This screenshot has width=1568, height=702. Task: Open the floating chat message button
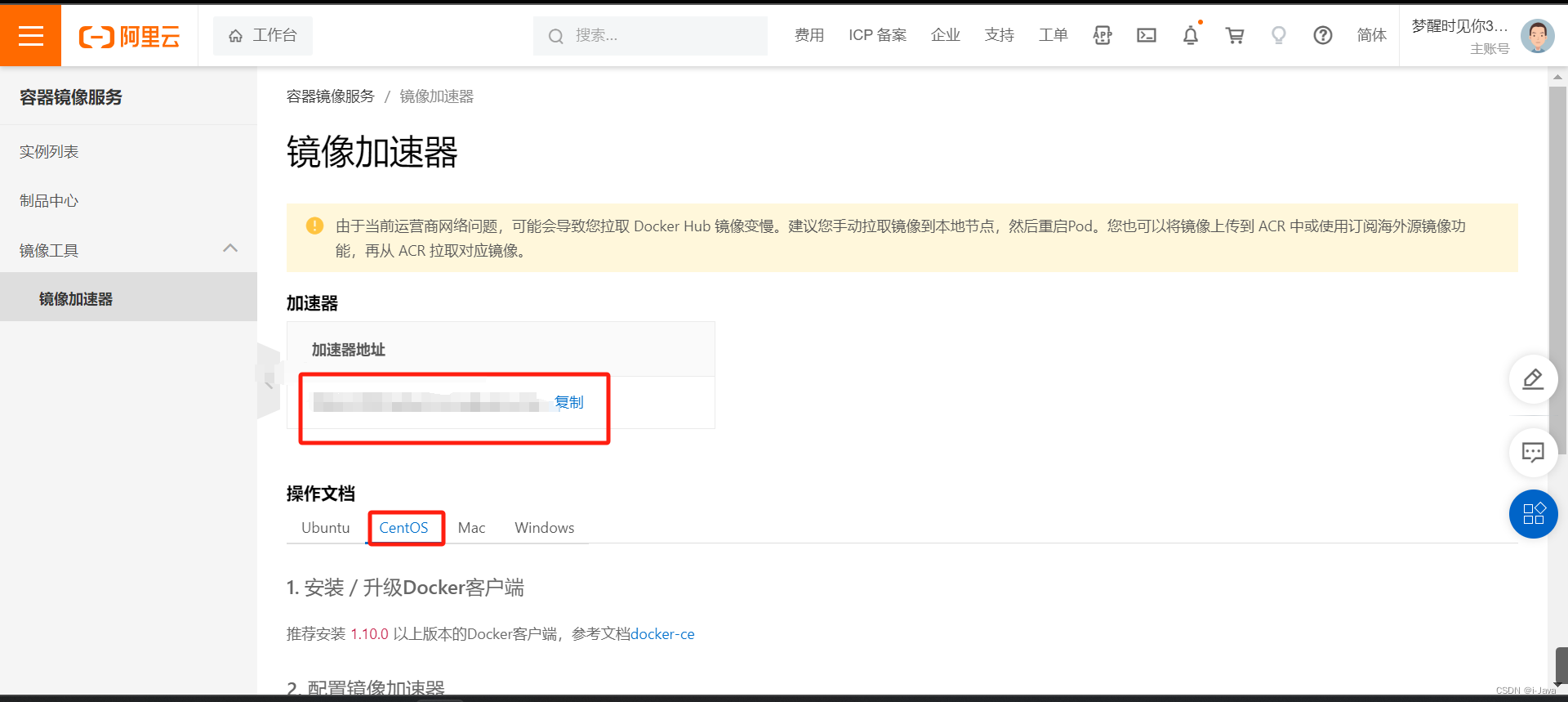tap(1533, 452)
